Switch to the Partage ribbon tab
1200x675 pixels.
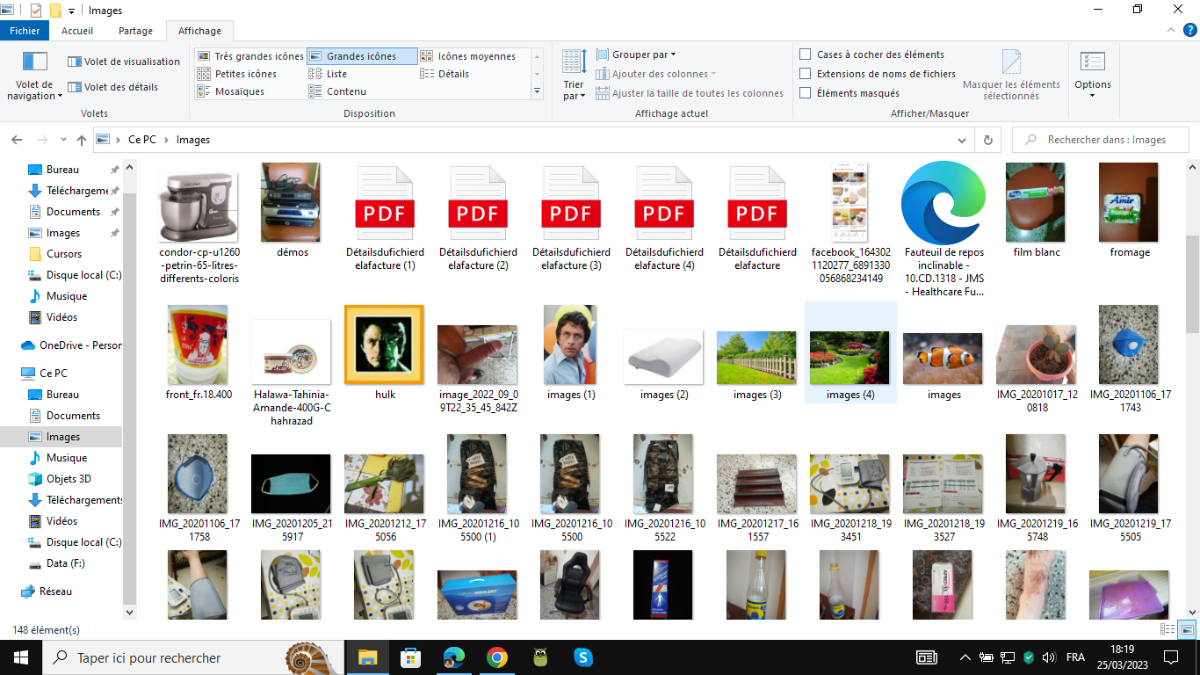(135, 31)
